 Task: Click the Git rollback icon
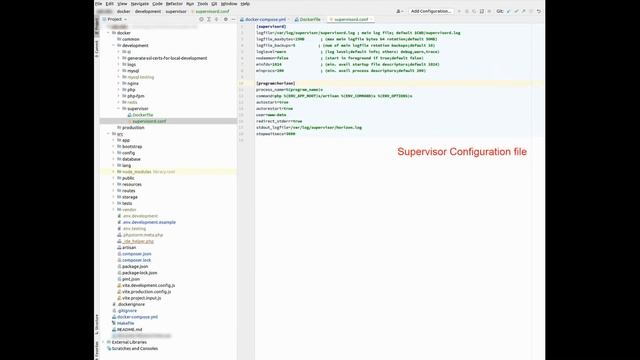(539, 11)
